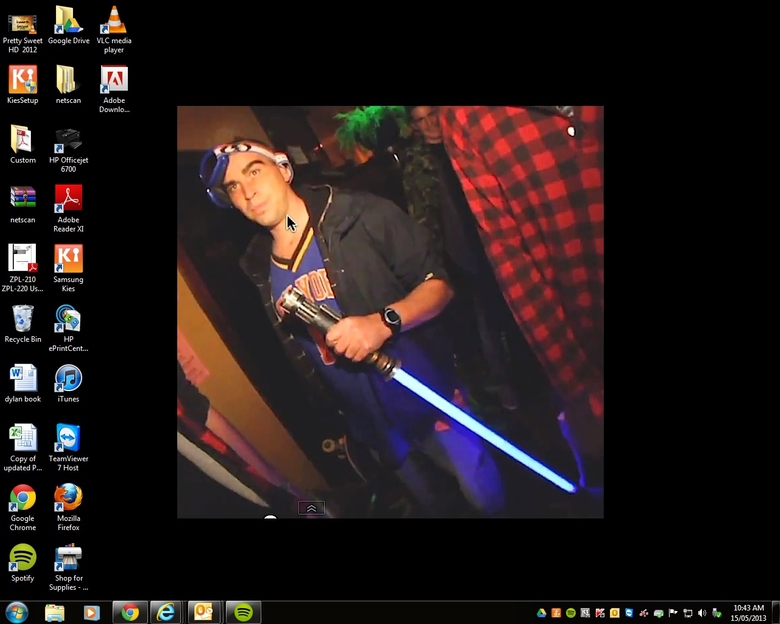
Task: Select the netscan folder icon
Action: [68, 85]
